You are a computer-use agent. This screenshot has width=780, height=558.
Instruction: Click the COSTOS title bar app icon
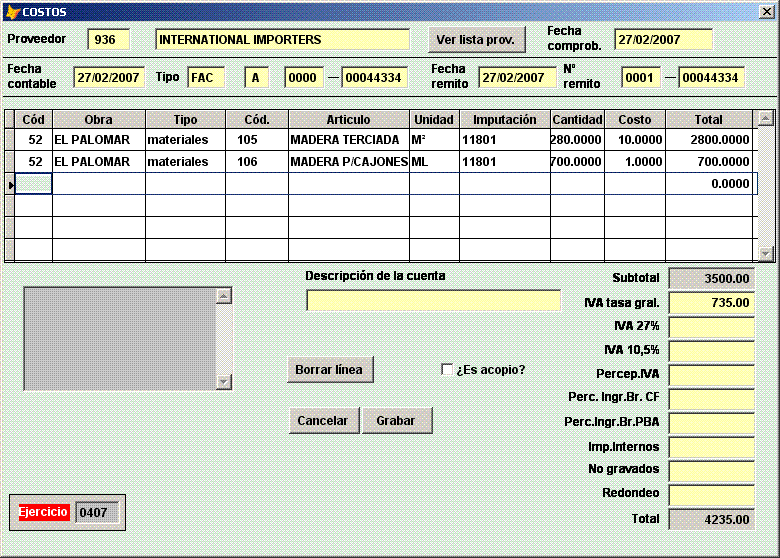click(x=12, y=12)
